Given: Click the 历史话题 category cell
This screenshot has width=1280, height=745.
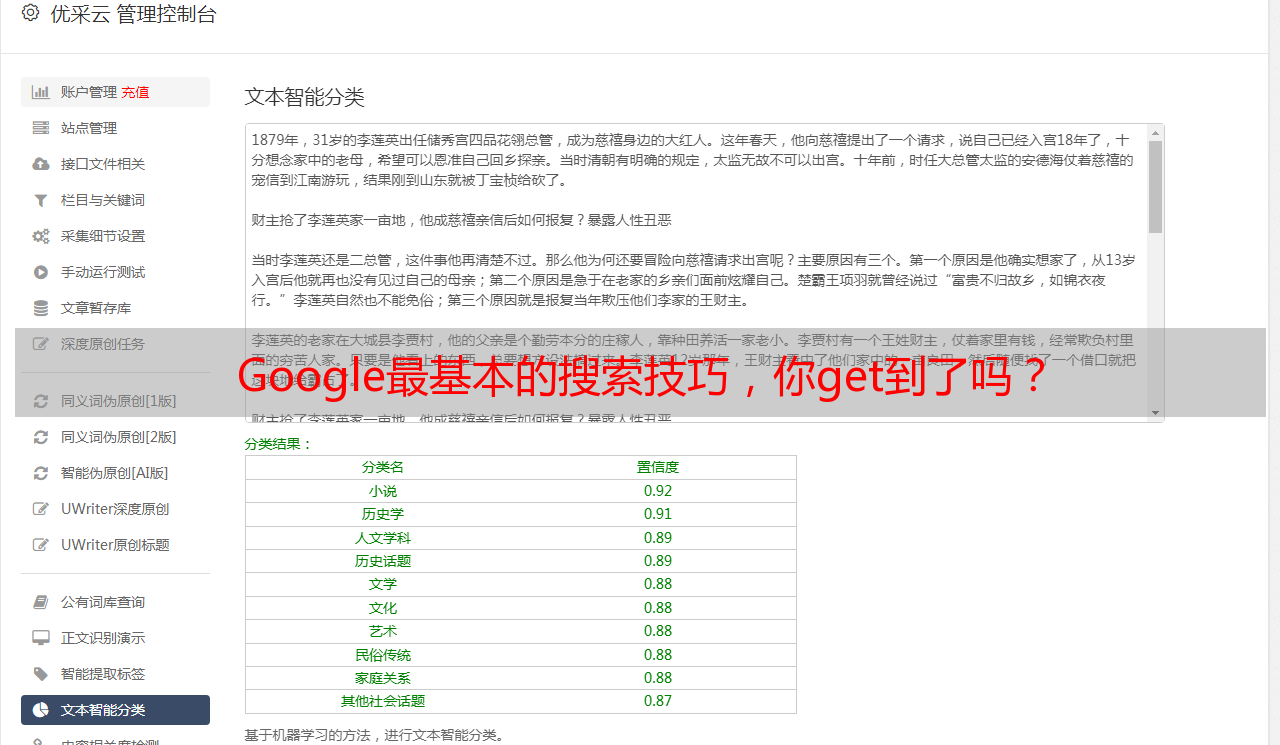Looking at the screenshot, I should (x=383, y=561).
